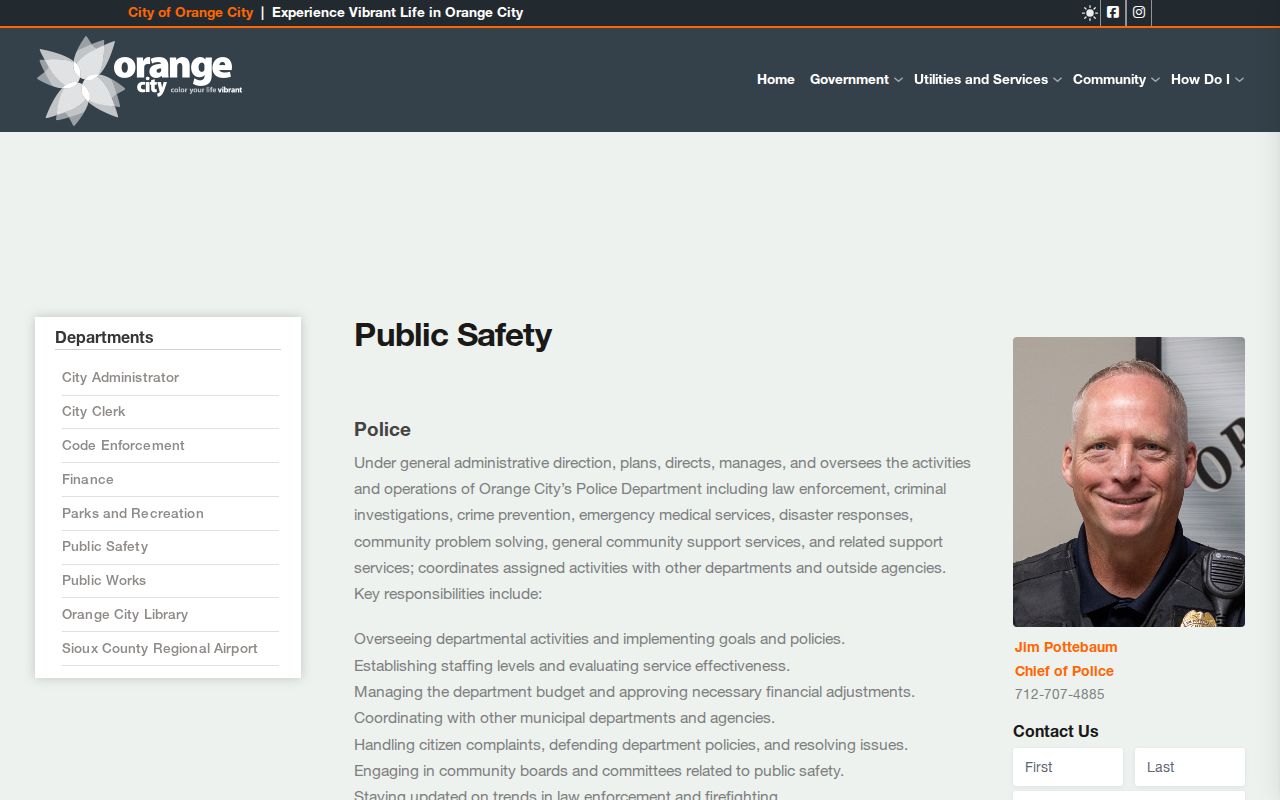Image resolution: width=1280 pixels, height=800 pixels.
Task: Open the Finance department link
Action: point(88,479)
